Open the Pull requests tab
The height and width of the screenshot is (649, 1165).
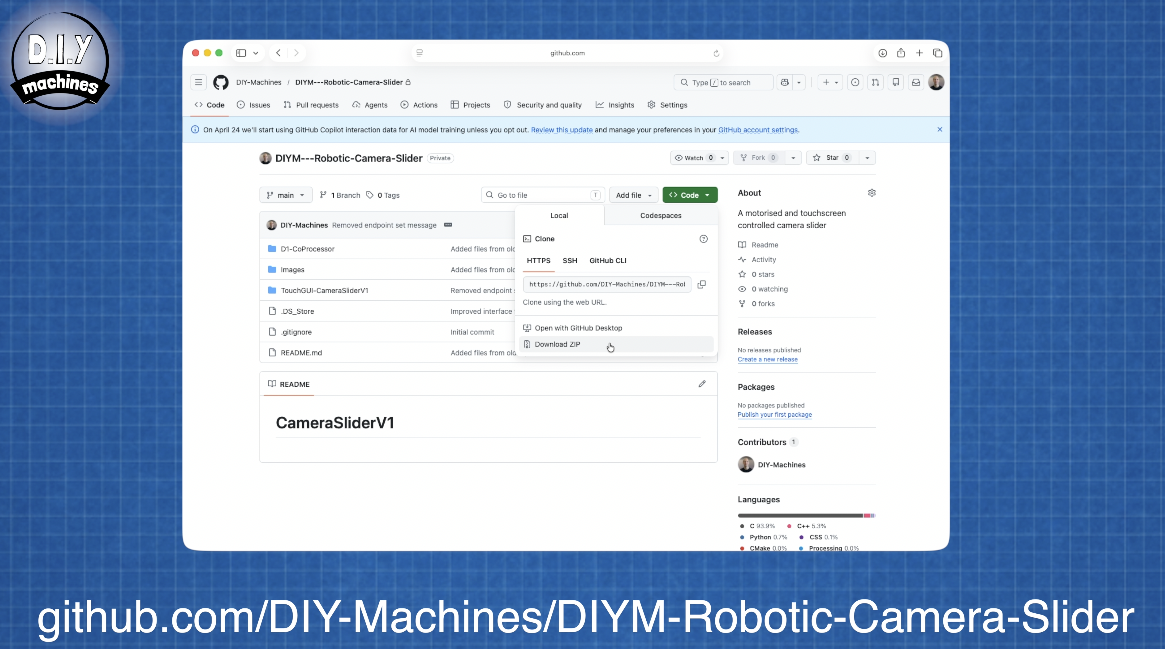tap(311, 105)
